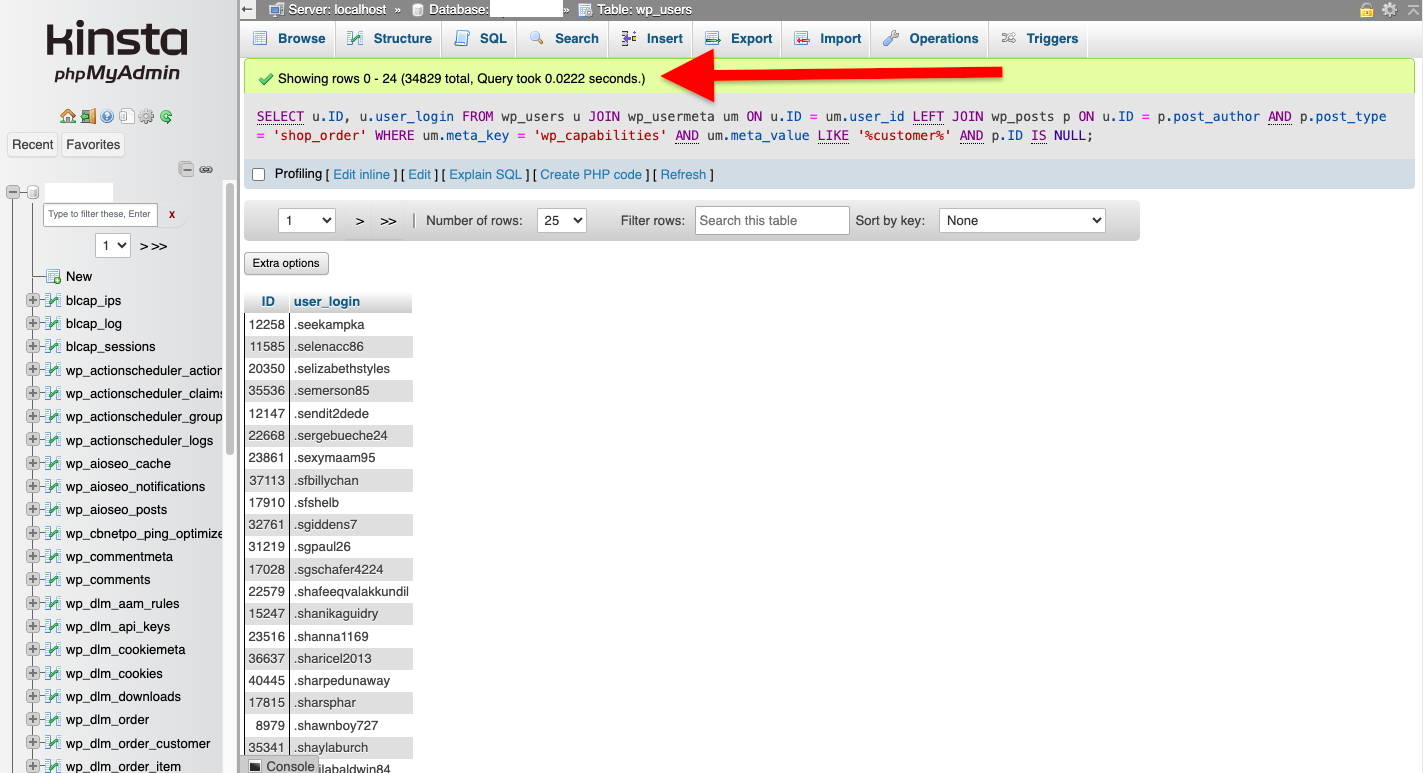Click the Extra options button

tap(286, 264)
